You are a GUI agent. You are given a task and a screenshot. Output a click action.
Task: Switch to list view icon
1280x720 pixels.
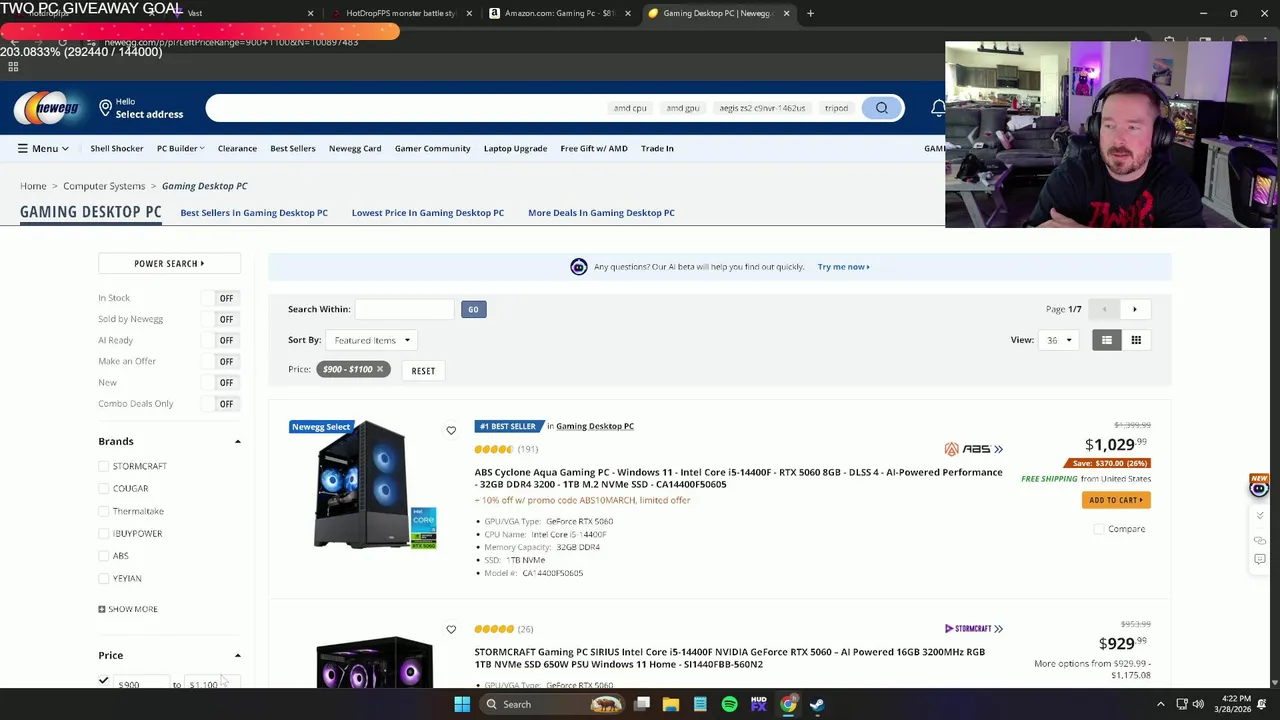coord(1106,340)
